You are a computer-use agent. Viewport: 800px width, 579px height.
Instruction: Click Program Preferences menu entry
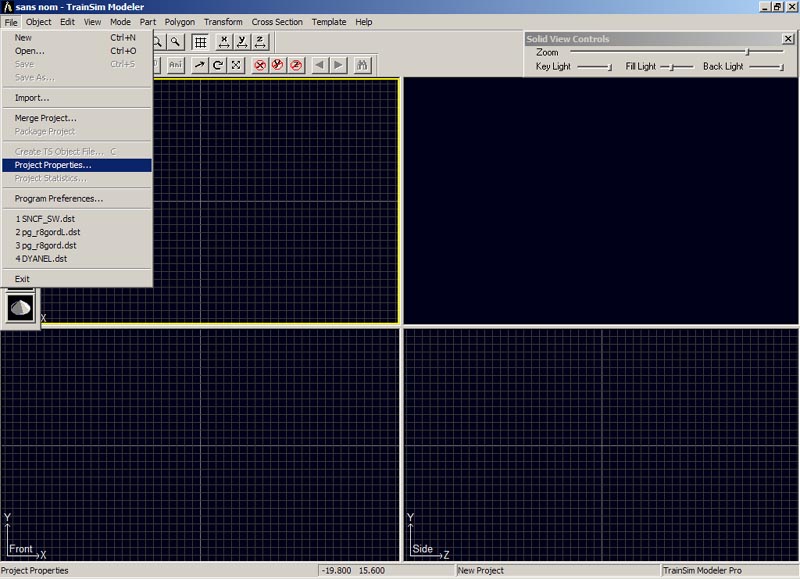tap(59, 199)
